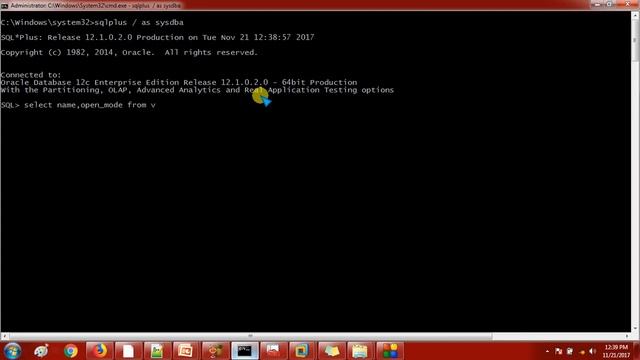640x360 pixels.
Task: Open the blue-yellow square app in taskbar
Action: [x=302, y=351]
